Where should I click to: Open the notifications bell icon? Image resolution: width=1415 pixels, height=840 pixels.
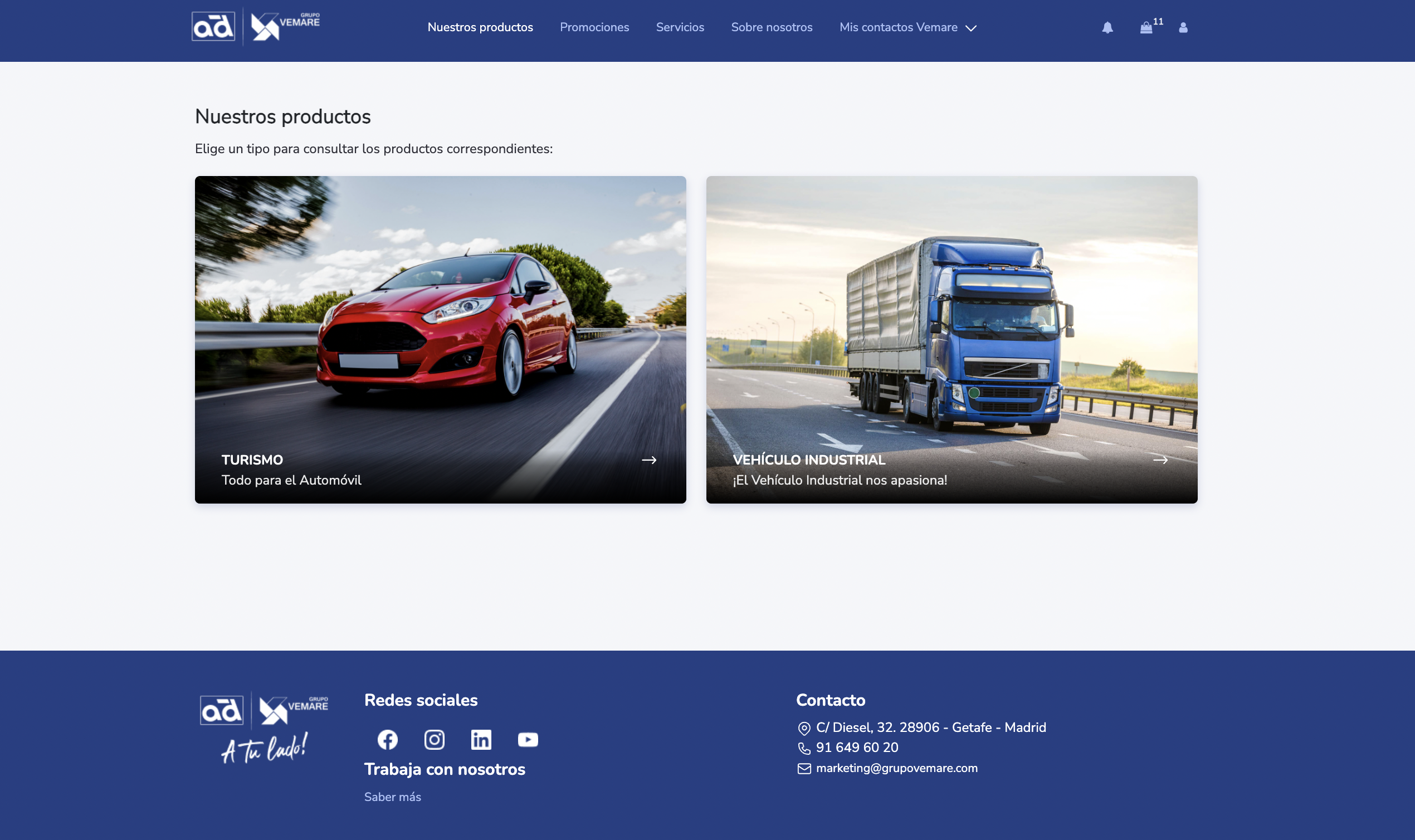point(1107,28)
